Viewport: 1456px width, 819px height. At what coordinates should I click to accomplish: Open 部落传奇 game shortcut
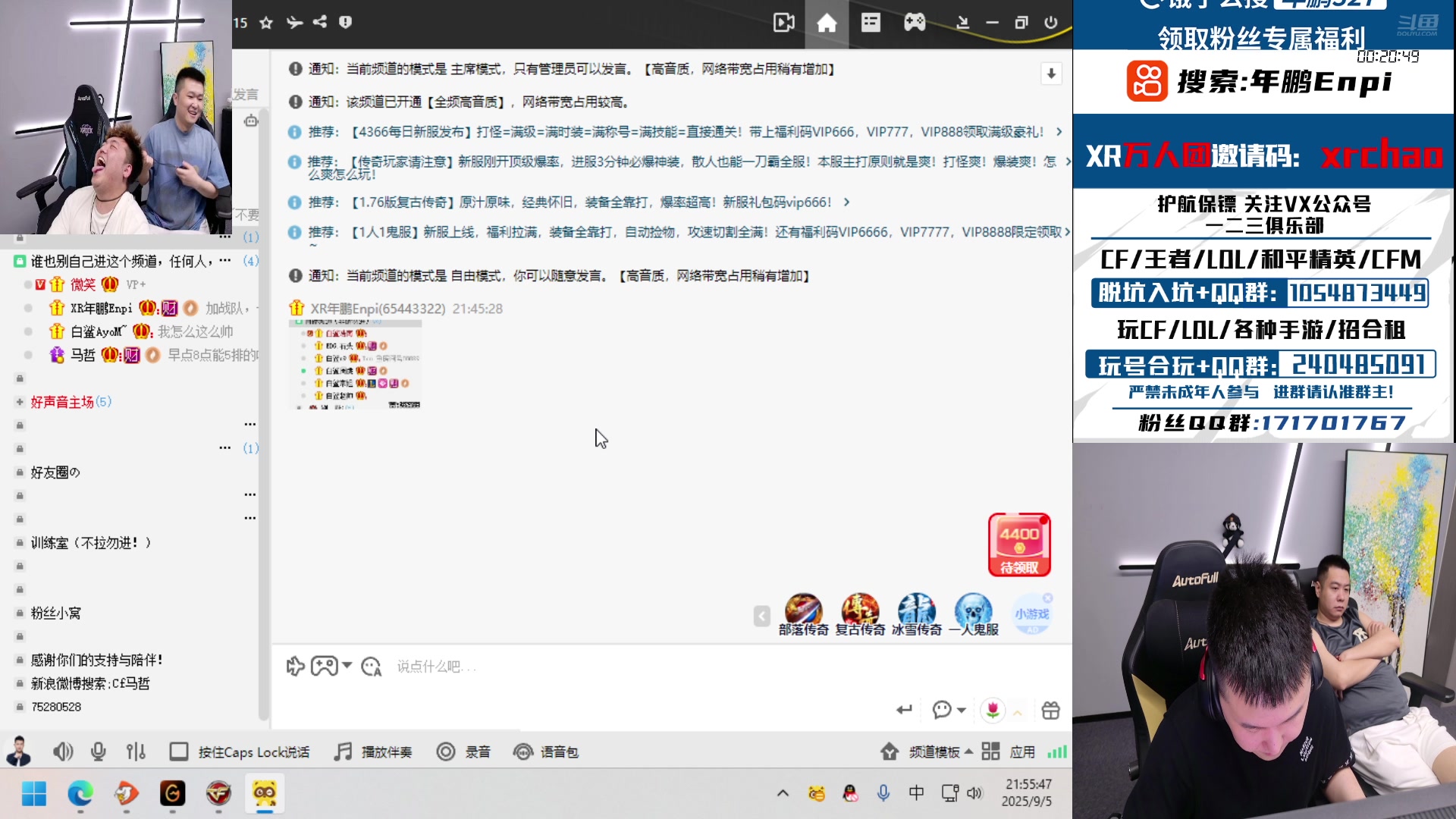[803, 614]
